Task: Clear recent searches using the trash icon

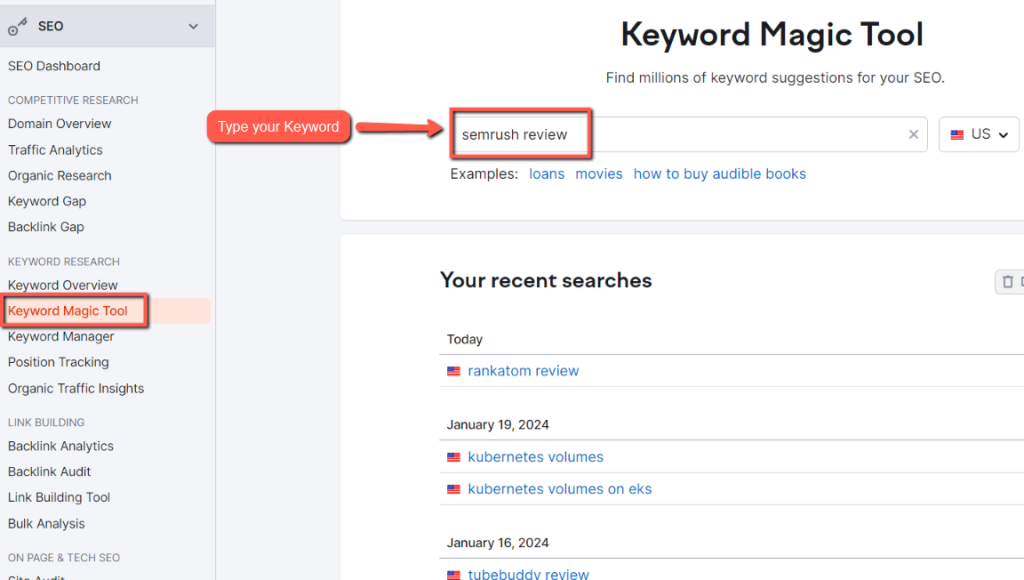Action: pos(1007,282)
